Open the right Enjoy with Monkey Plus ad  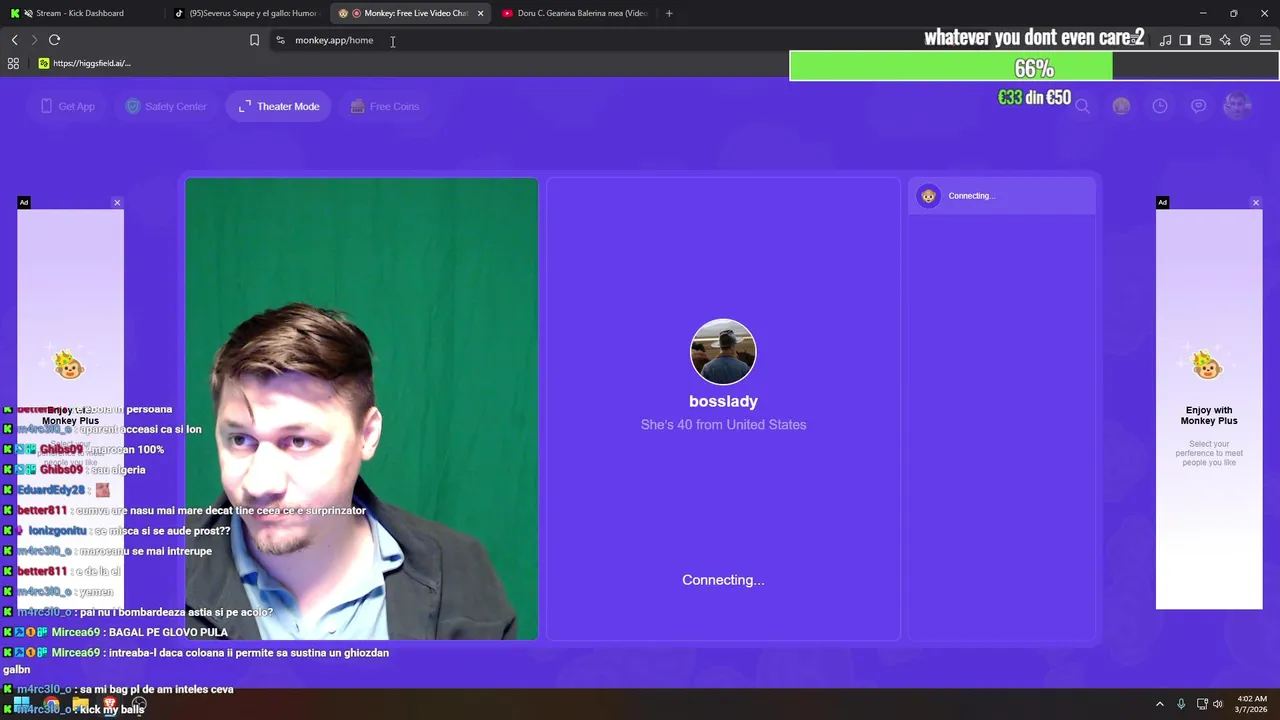(x=1209, y=409)
